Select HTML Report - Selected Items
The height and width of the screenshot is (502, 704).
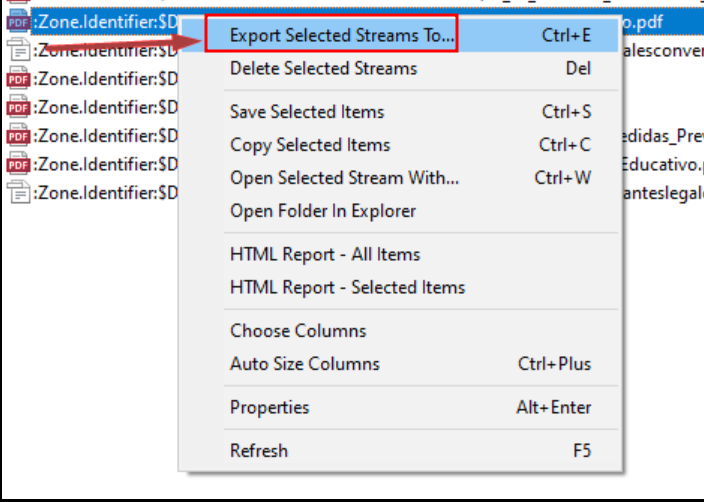click(x=347, y=287)
